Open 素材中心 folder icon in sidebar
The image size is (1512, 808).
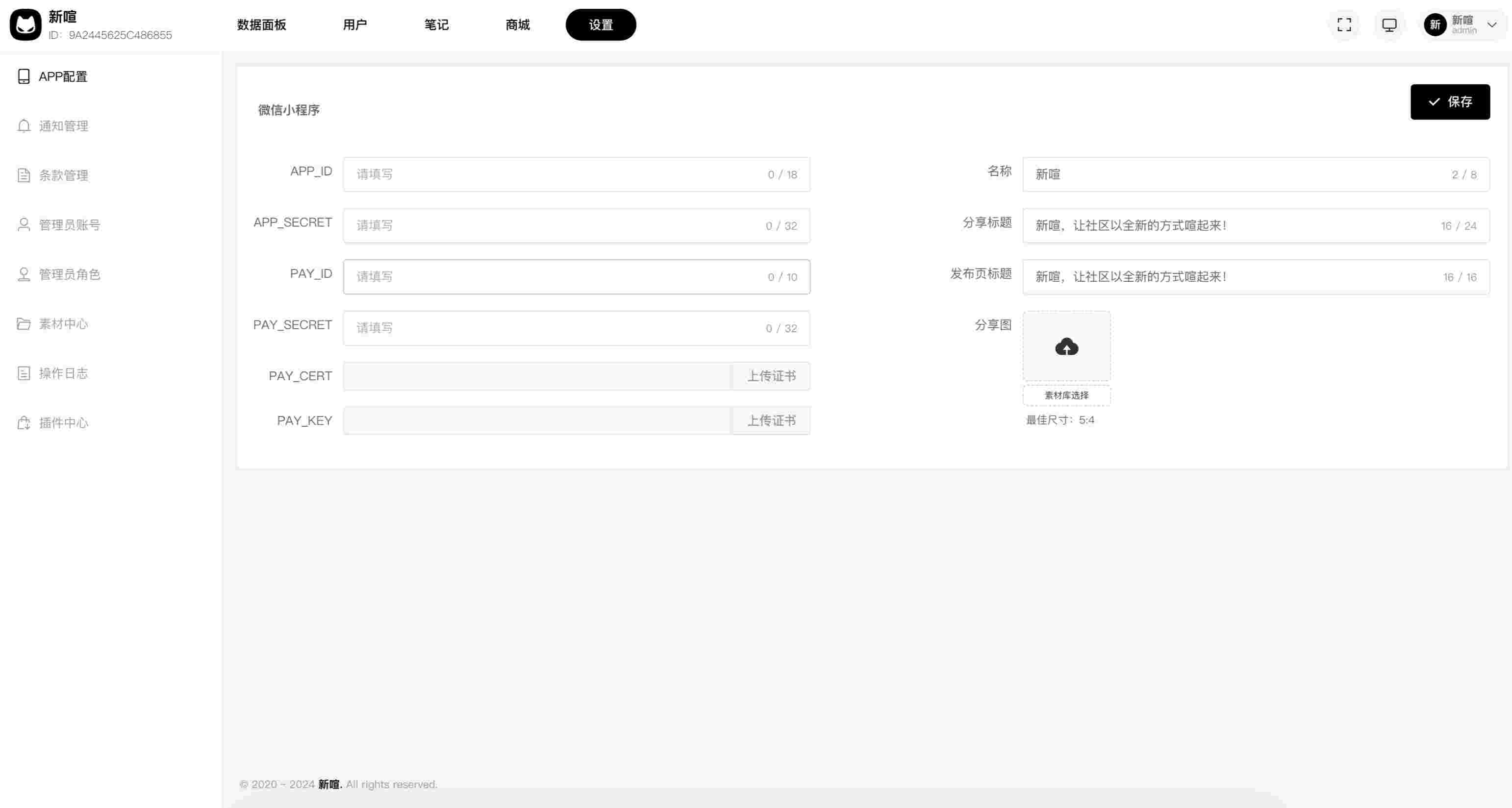pos(24,324)
